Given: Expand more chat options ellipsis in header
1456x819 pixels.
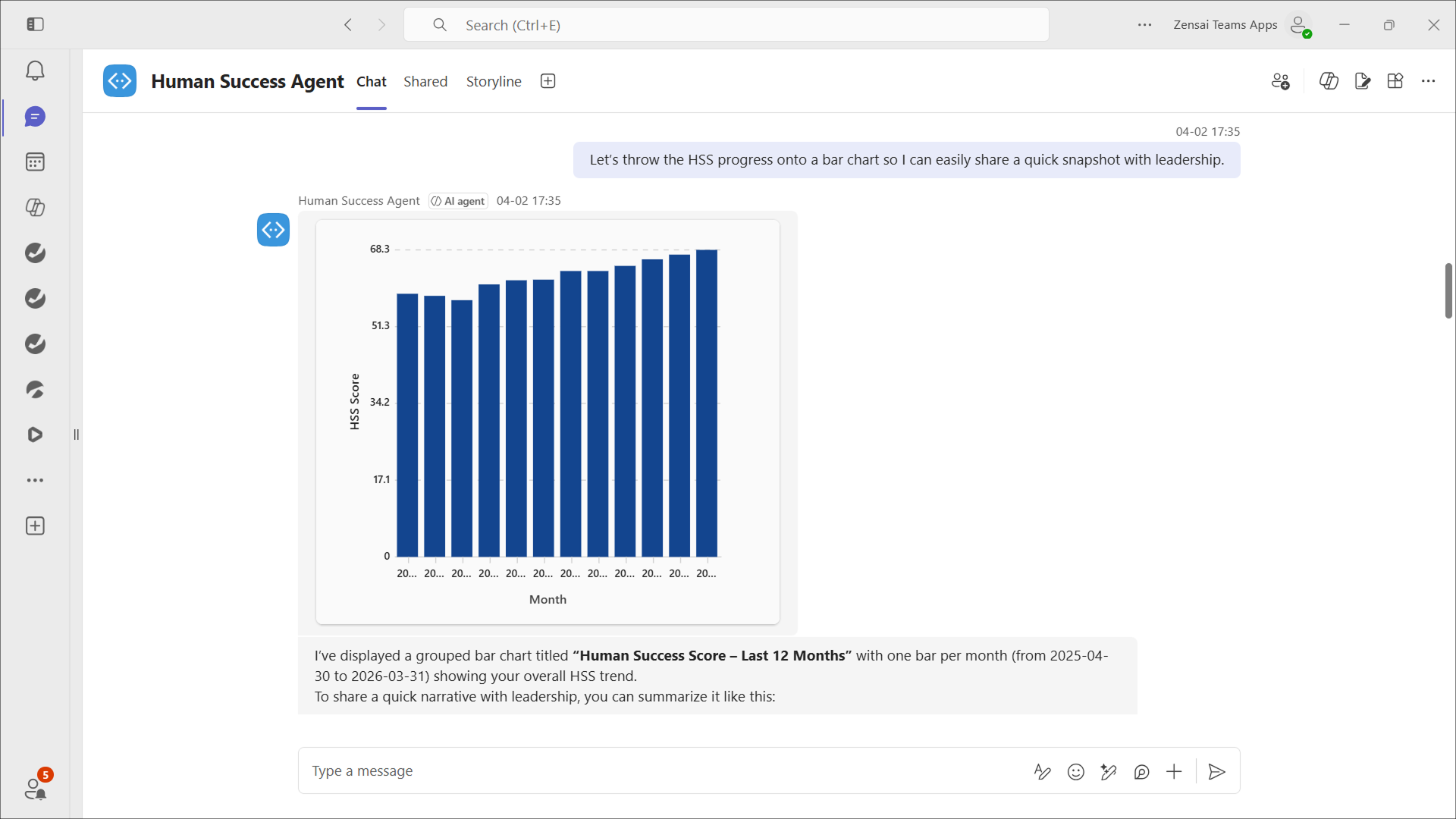Looking at the screenshot, I should (1428, 81).
